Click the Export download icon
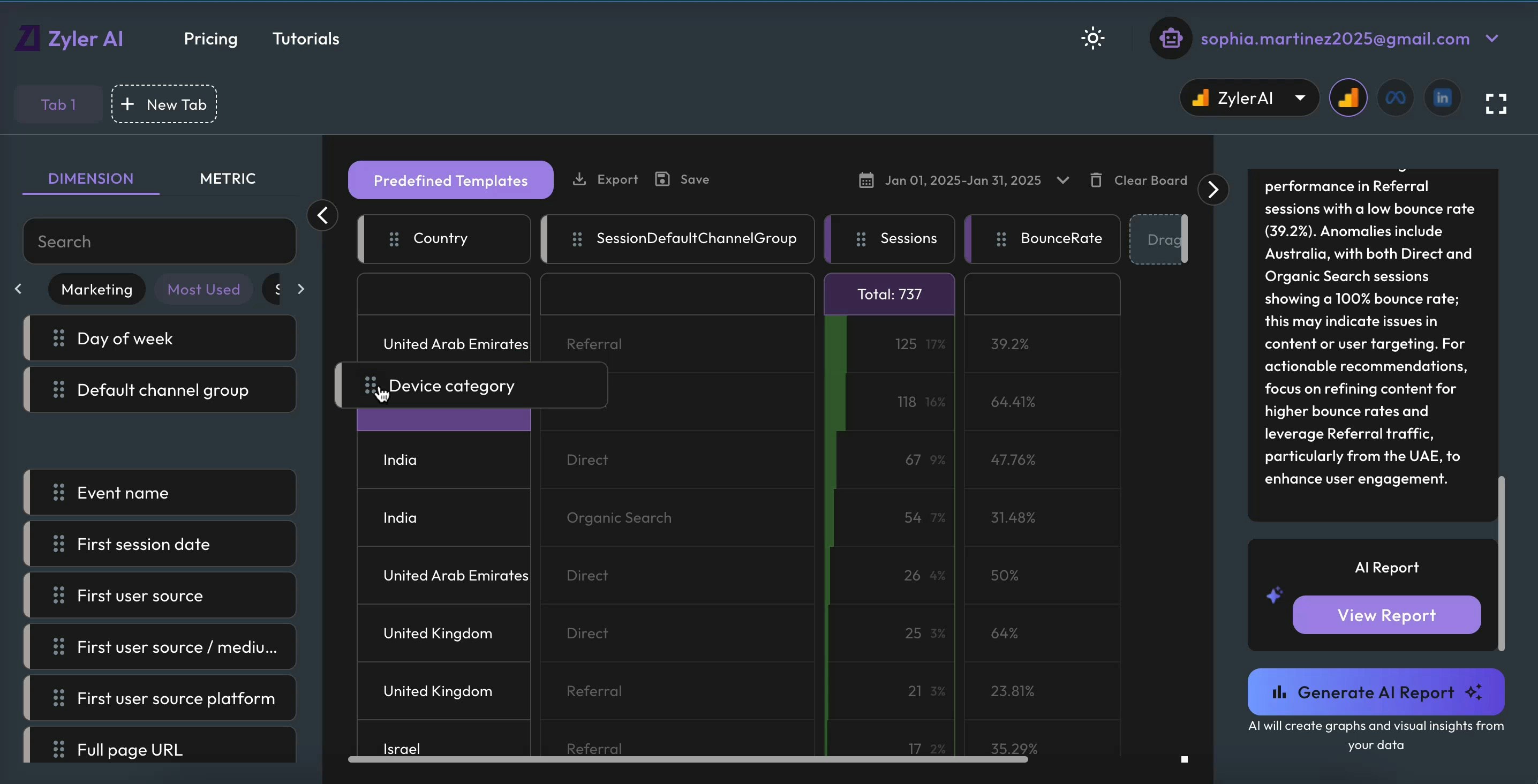The width and height of the screenshot is (1538, 784). pyautogui.click(x=578, y=179)
